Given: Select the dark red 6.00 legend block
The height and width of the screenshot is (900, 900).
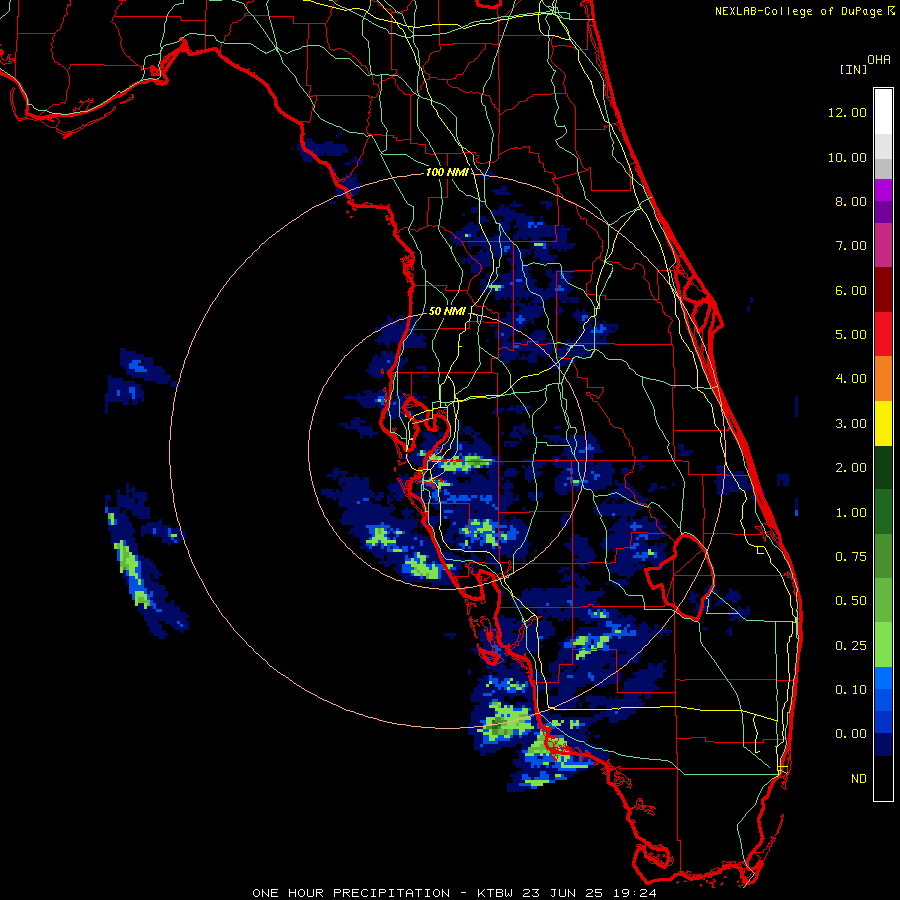Looking at the screenshot, I should (x=883, y=290).
